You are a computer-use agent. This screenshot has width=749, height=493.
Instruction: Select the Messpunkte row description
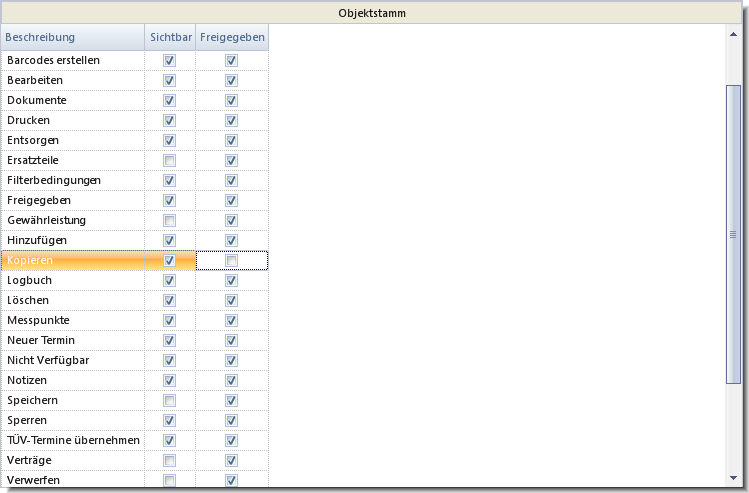point(38,321)
